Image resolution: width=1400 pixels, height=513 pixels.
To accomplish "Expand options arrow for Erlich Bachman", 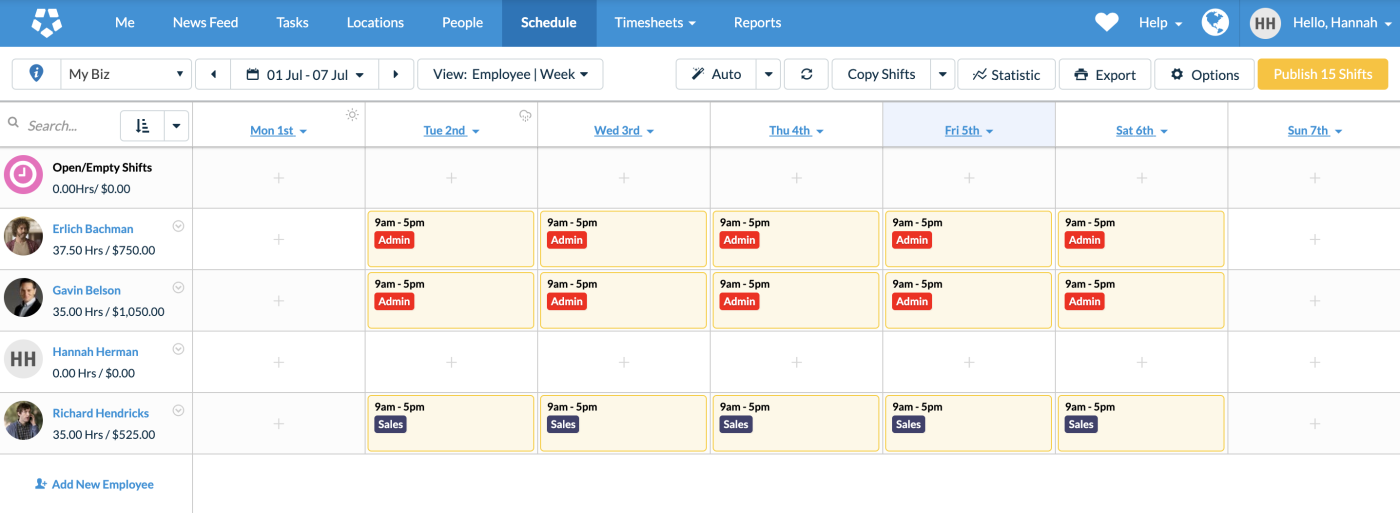I will 179,226.
